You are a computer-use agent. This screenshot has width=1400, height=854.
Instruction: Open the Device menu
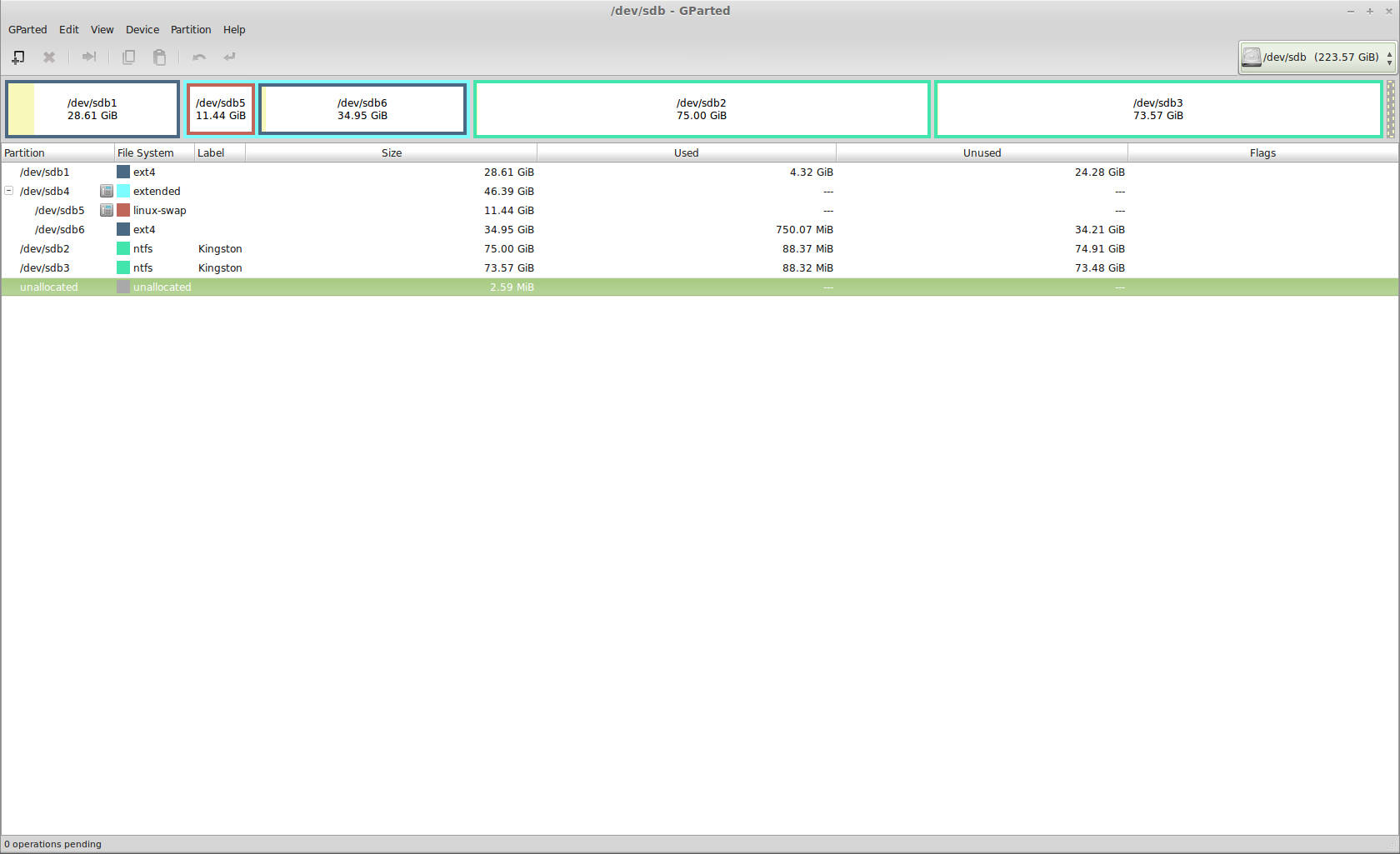[142, 29]
